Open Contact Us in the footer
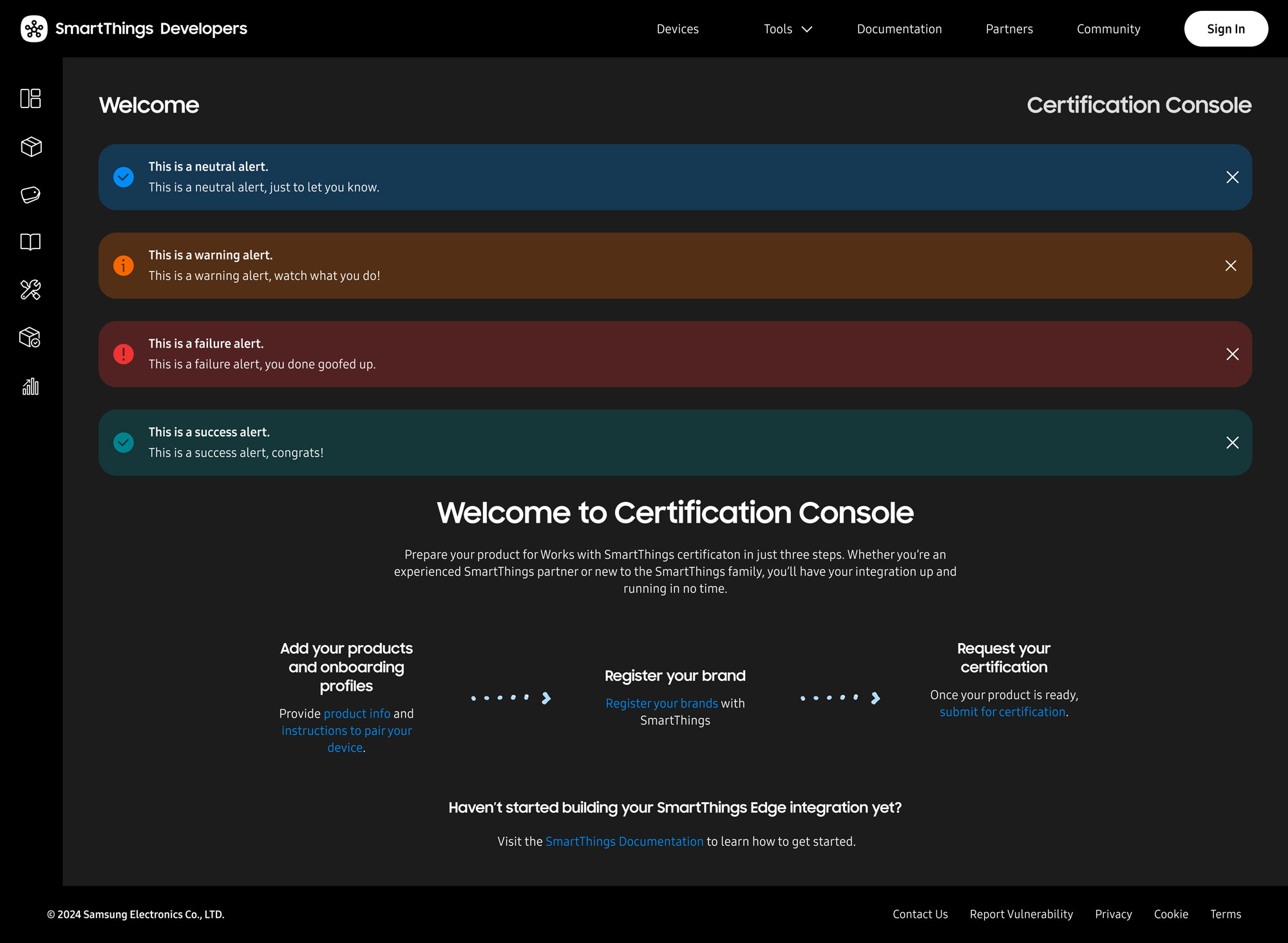 tap(920, 914)
